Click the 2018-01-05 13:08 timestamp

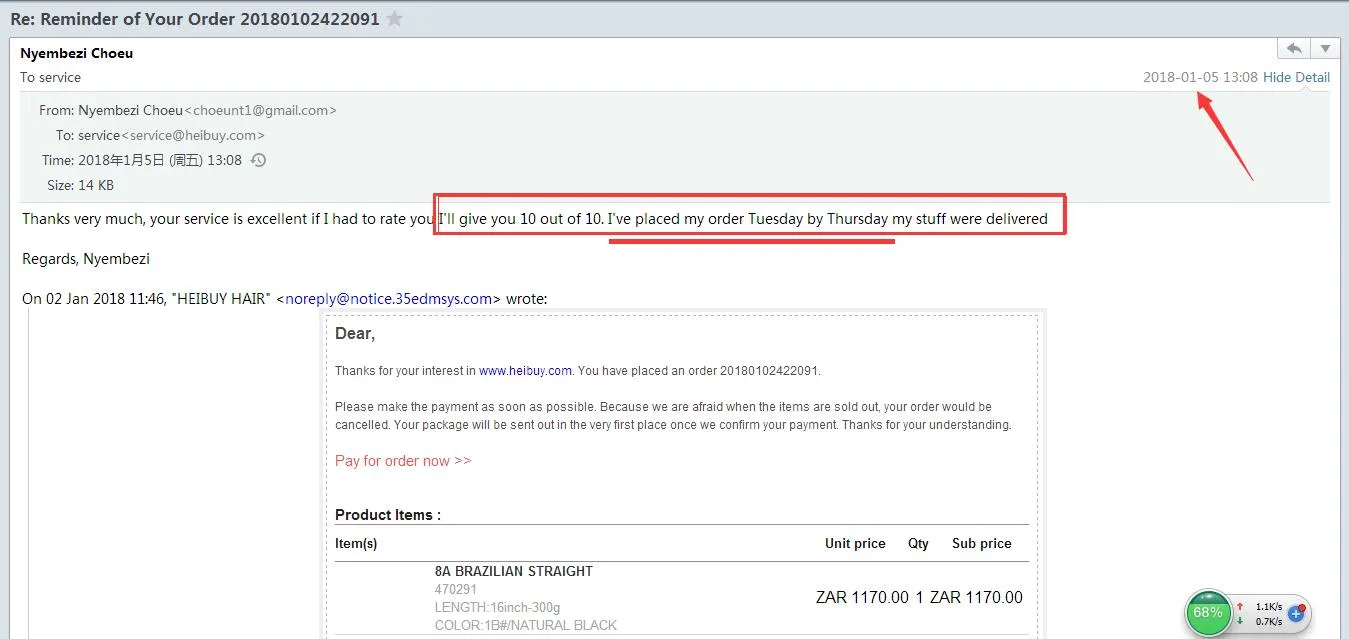pyautogui.click(x=1200, y=77)
